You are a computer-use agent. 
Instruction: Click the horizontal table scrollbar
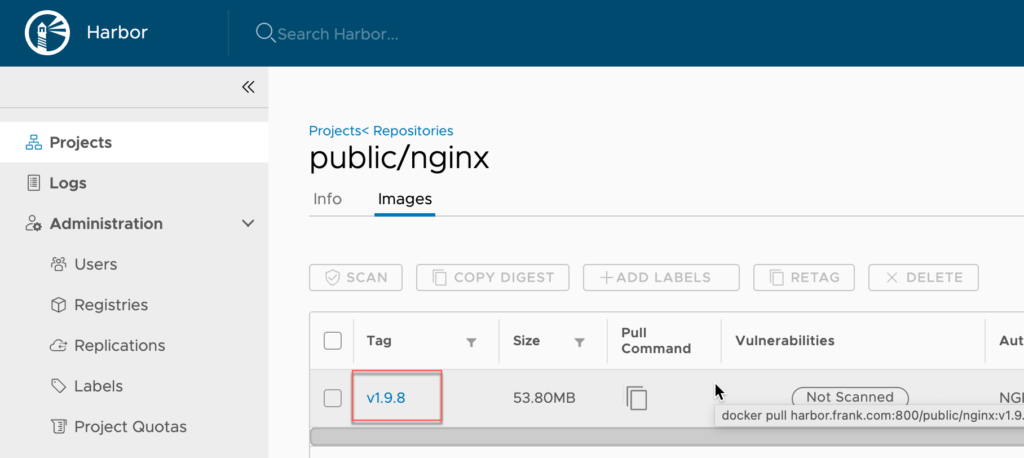(666, 436)
